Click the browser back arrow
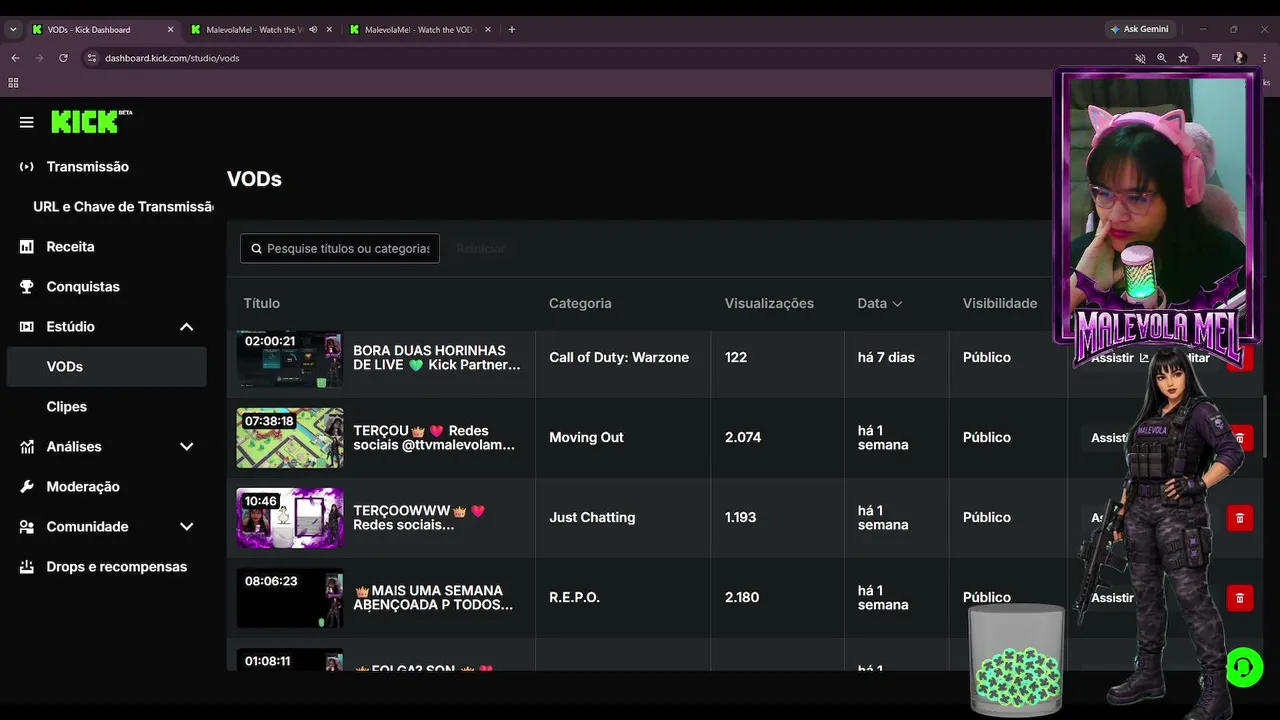This screenshot has width=1280, height=720. (x=15, y=58)
